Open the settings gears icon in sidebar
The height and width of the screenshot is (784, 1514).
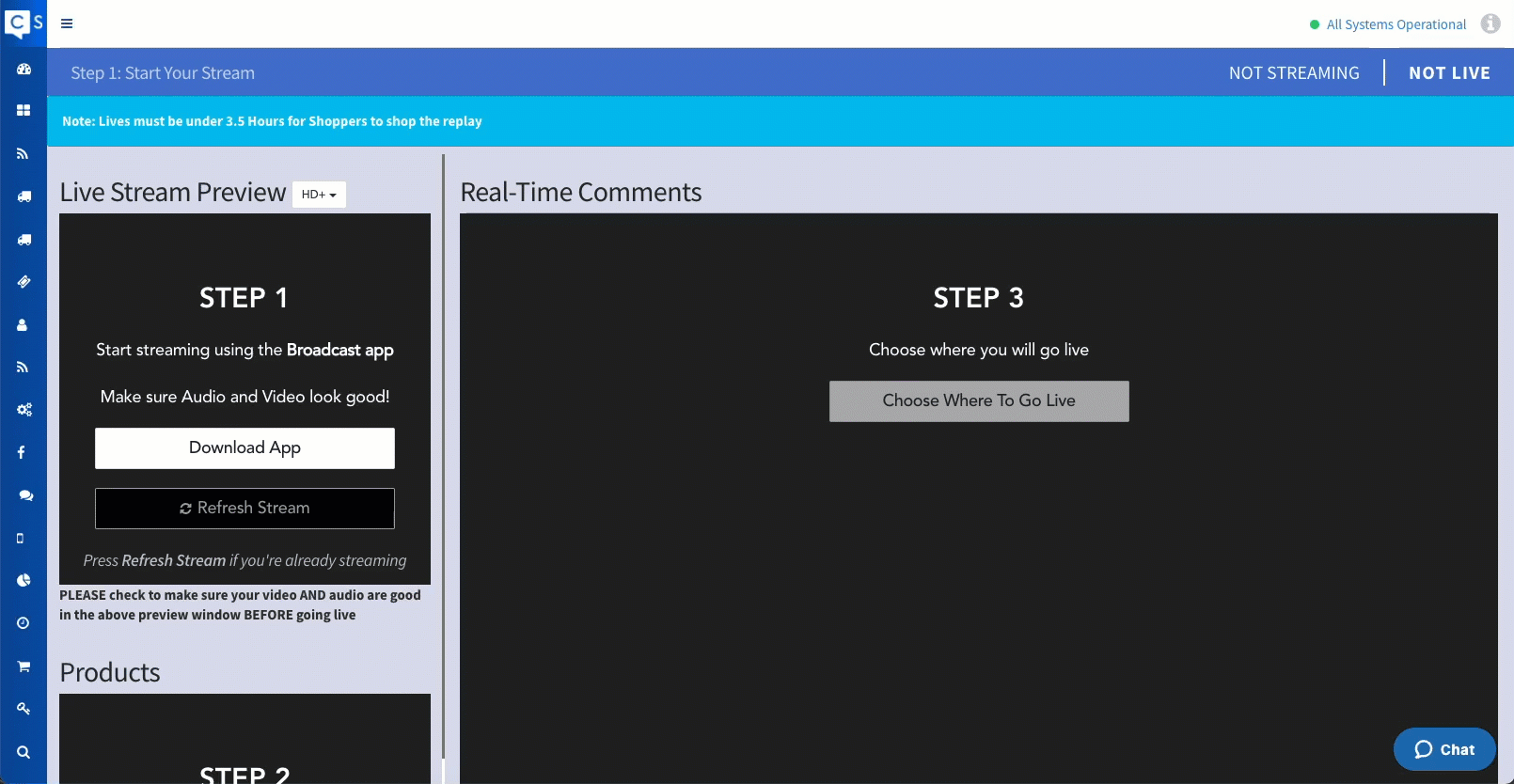click(24, 410)
